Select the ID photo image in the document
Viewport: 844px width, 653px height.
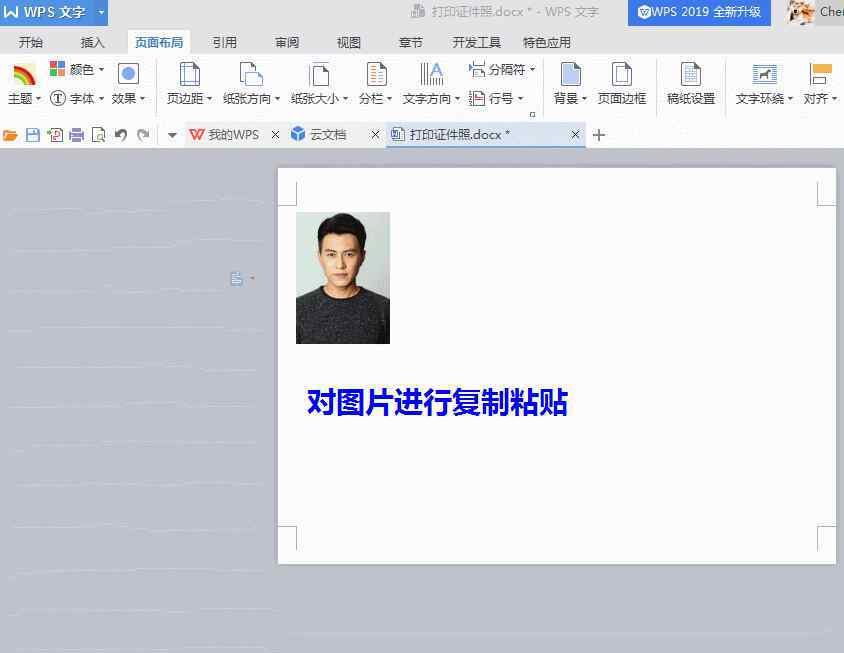(x=343, y=278)
